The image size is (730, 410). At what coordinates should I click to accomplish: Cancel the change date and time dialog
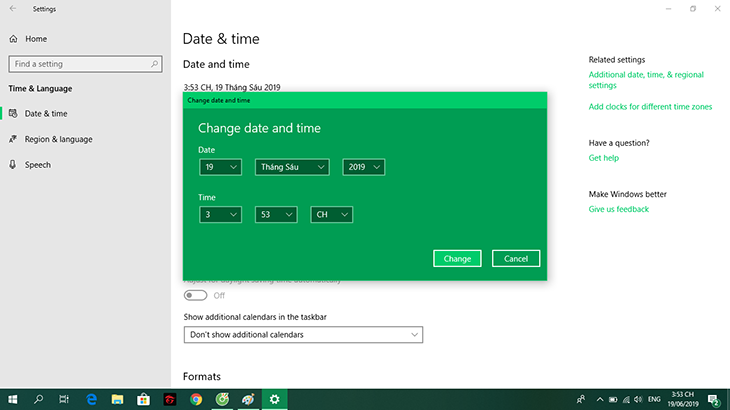(516, 259)
